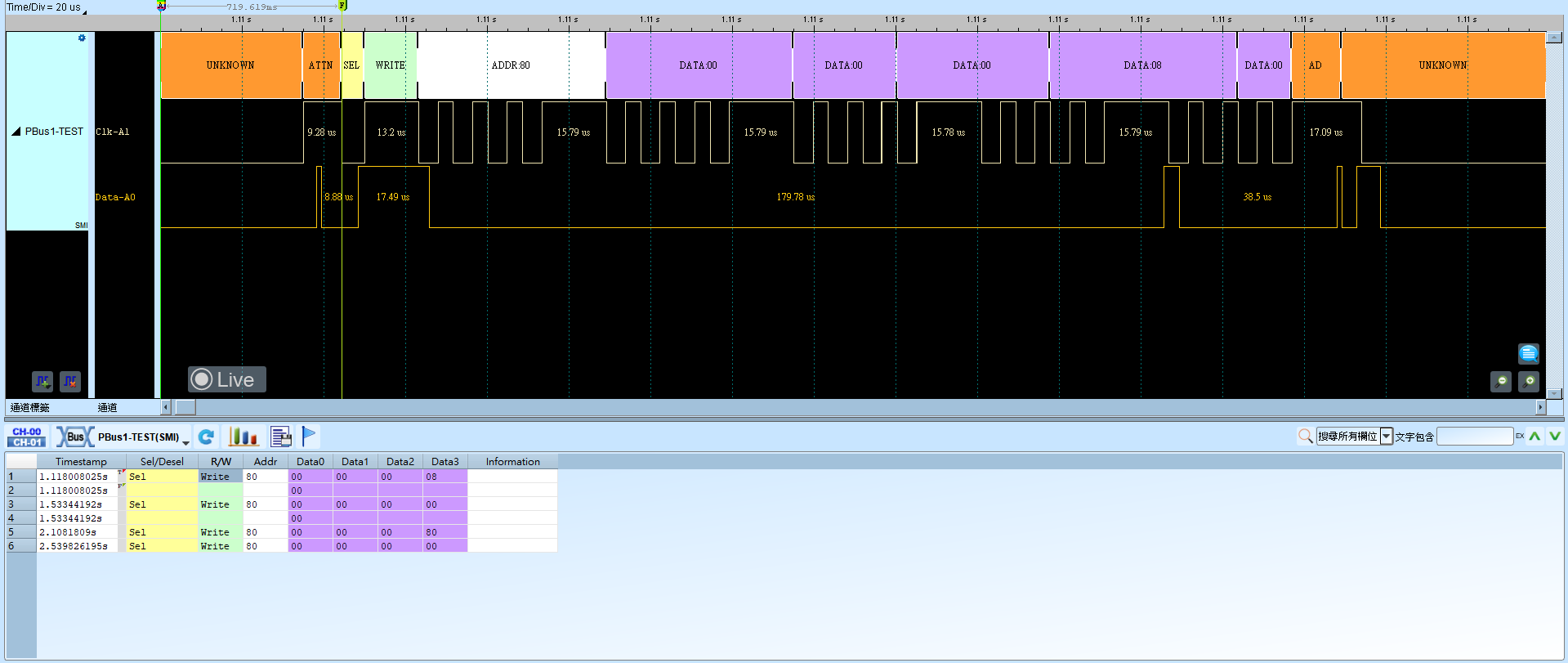Click the remove channel waveform icon

pyautogui.click(x=70, y=381)
